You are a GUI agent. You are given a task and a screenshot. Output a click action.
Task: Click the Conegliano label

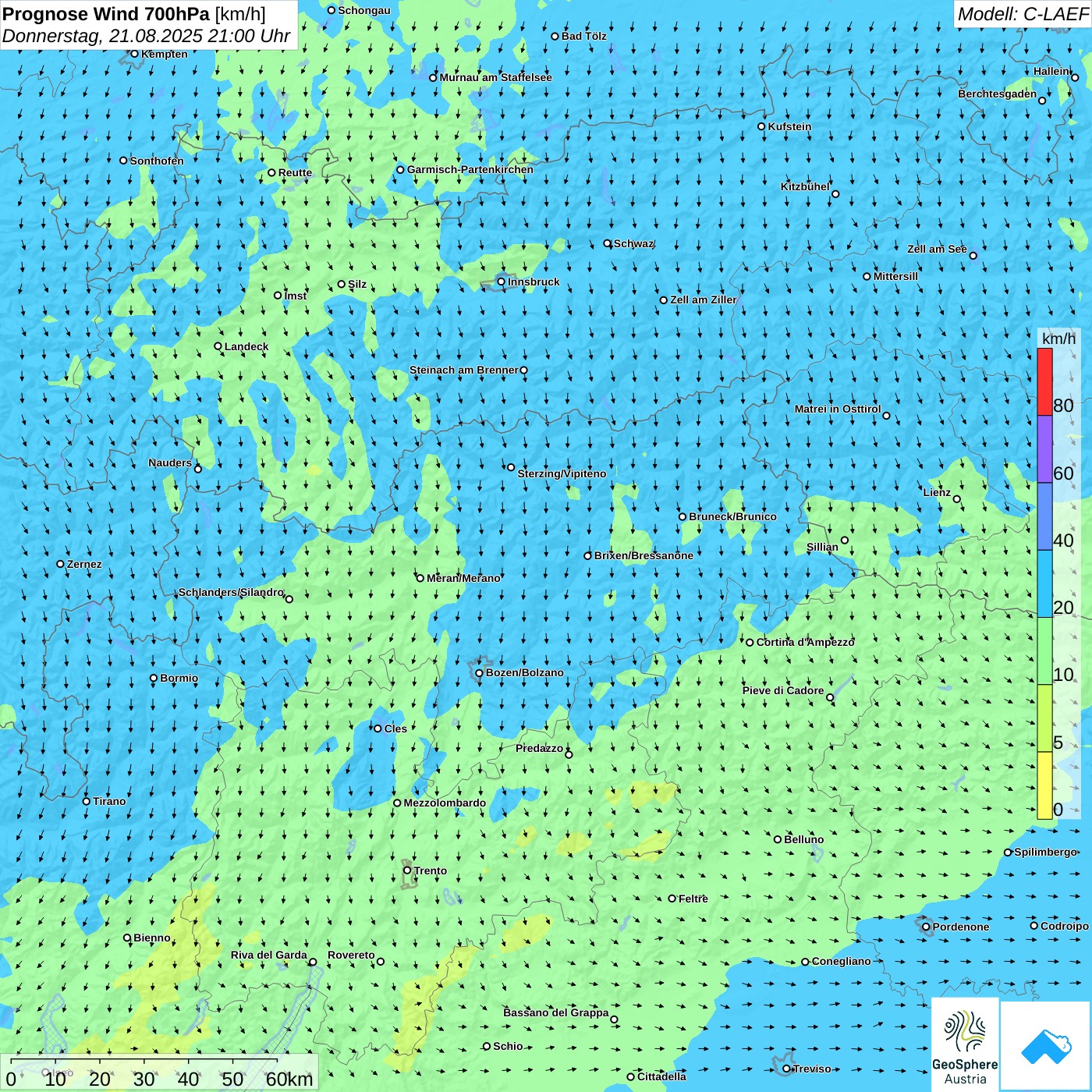[x=841, y=961]
